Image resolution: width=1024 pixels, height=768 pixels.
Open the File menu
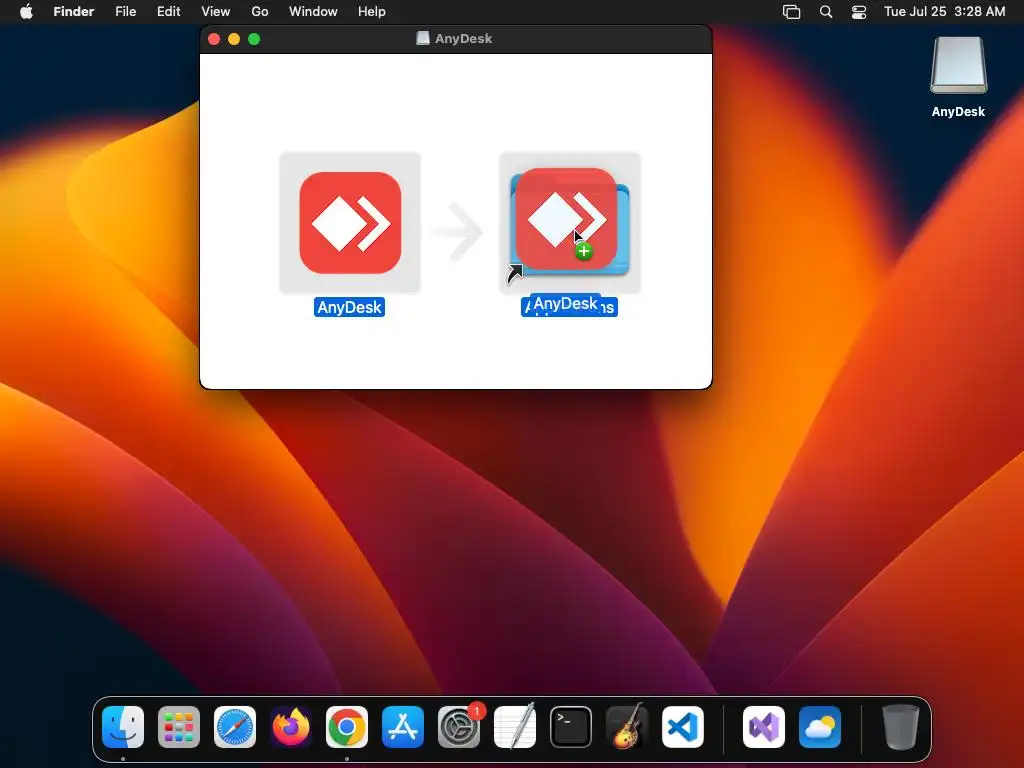point(125,12)
